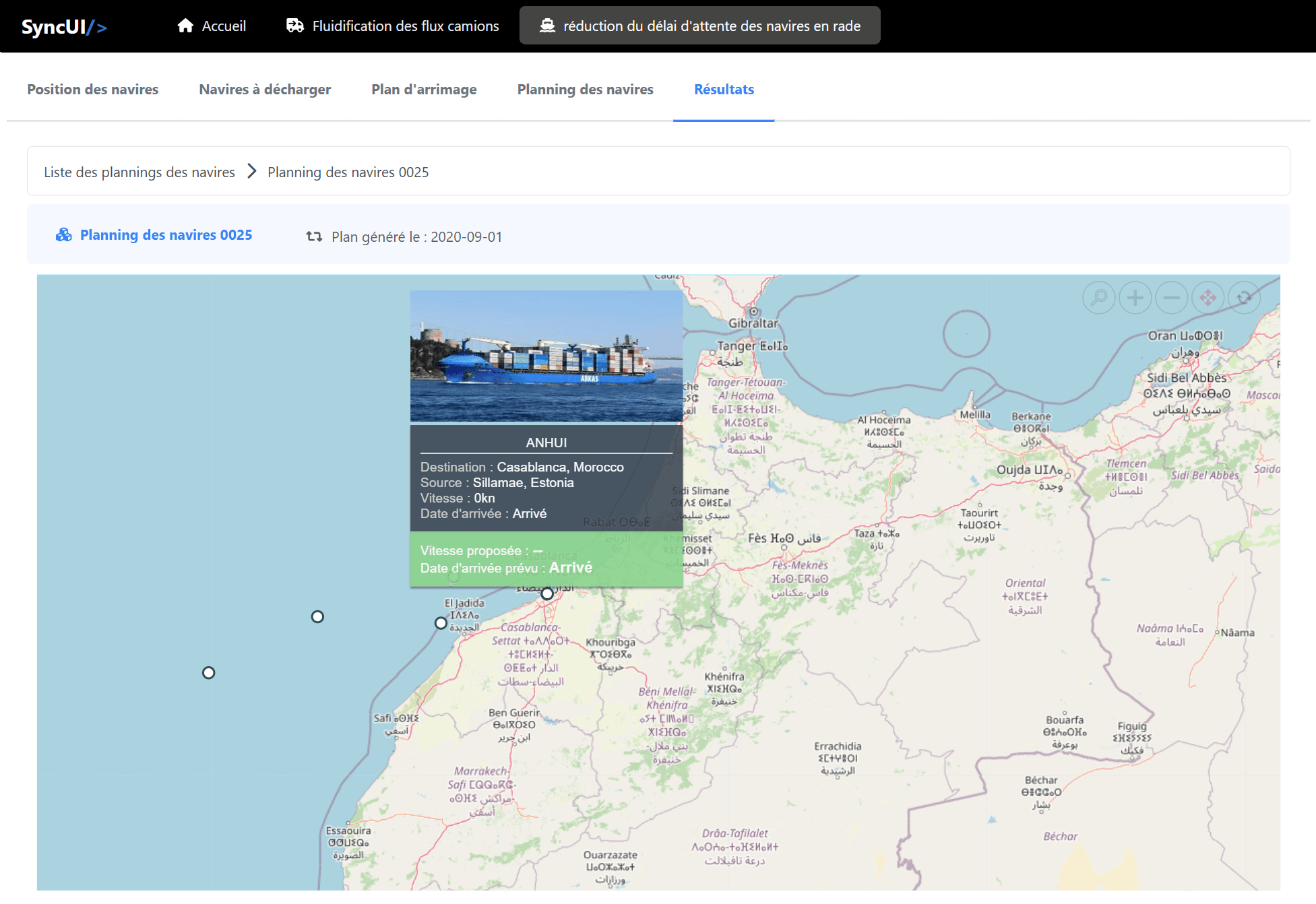Screen dimensions: 1316x904
Task: Click the regenerate arrows icon near plan date
Action: (x=314, y=236)
